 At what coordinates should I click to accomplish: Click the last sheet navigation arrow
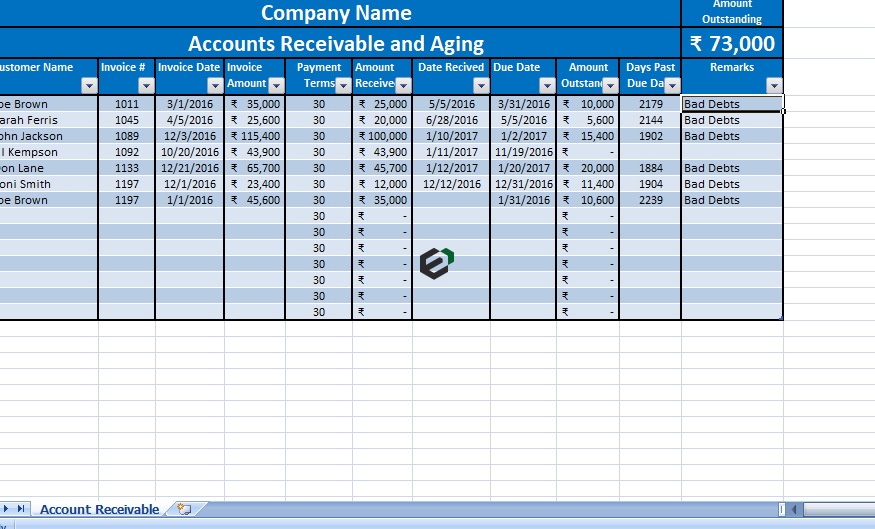pyautogui.click(x=23, y=509)
